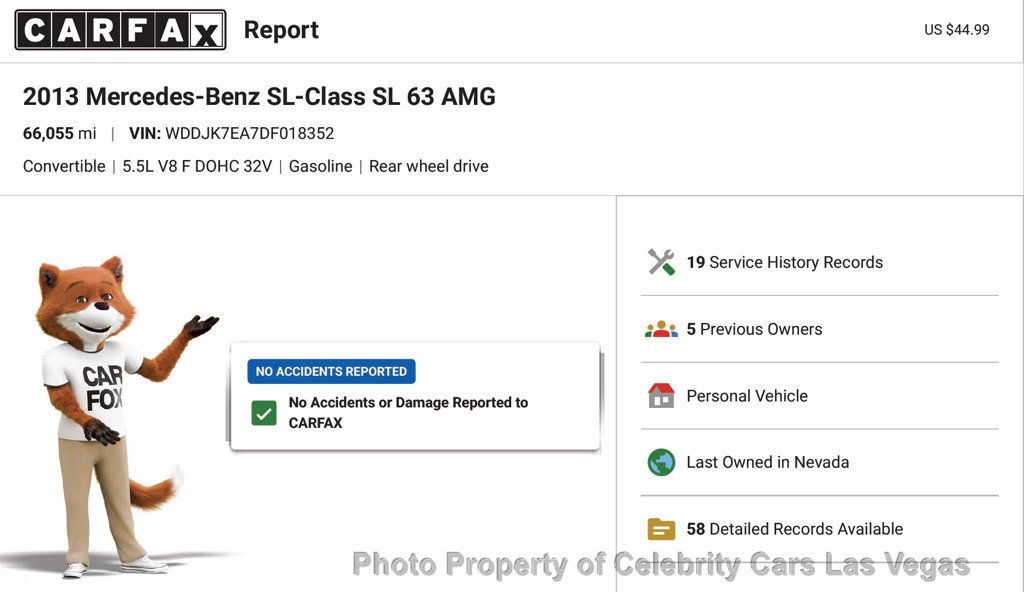
Task: Click the VIN WDDJK7EA7DF018352
Action: [231, 133]
